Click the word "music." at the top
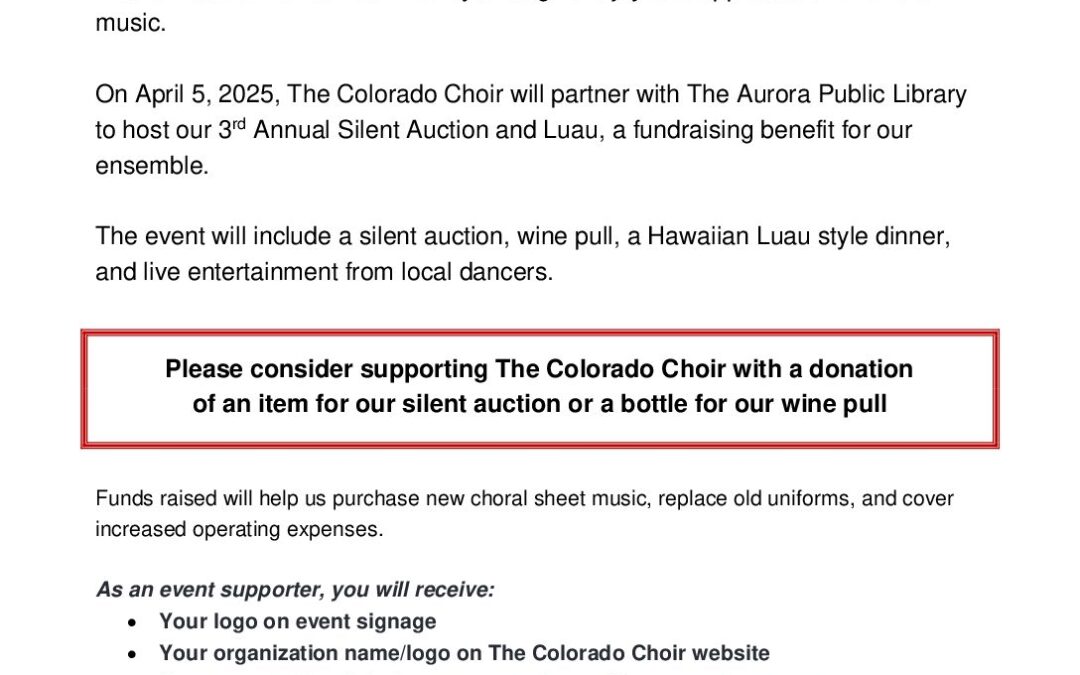This screenshot has height=675, width=1080. click(129, 23)
